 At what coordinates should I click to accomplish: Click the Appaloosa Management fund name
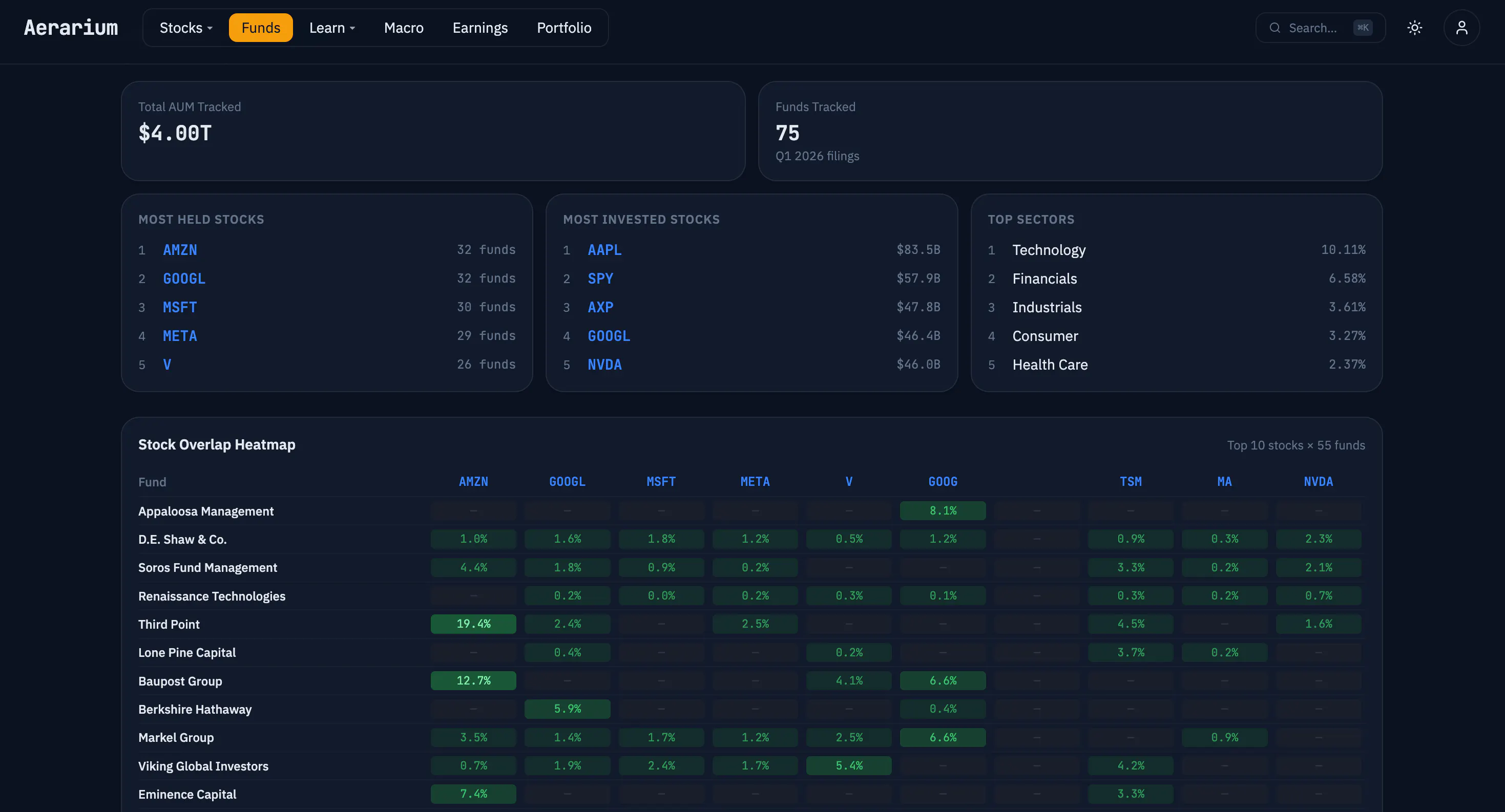(205, 511)
